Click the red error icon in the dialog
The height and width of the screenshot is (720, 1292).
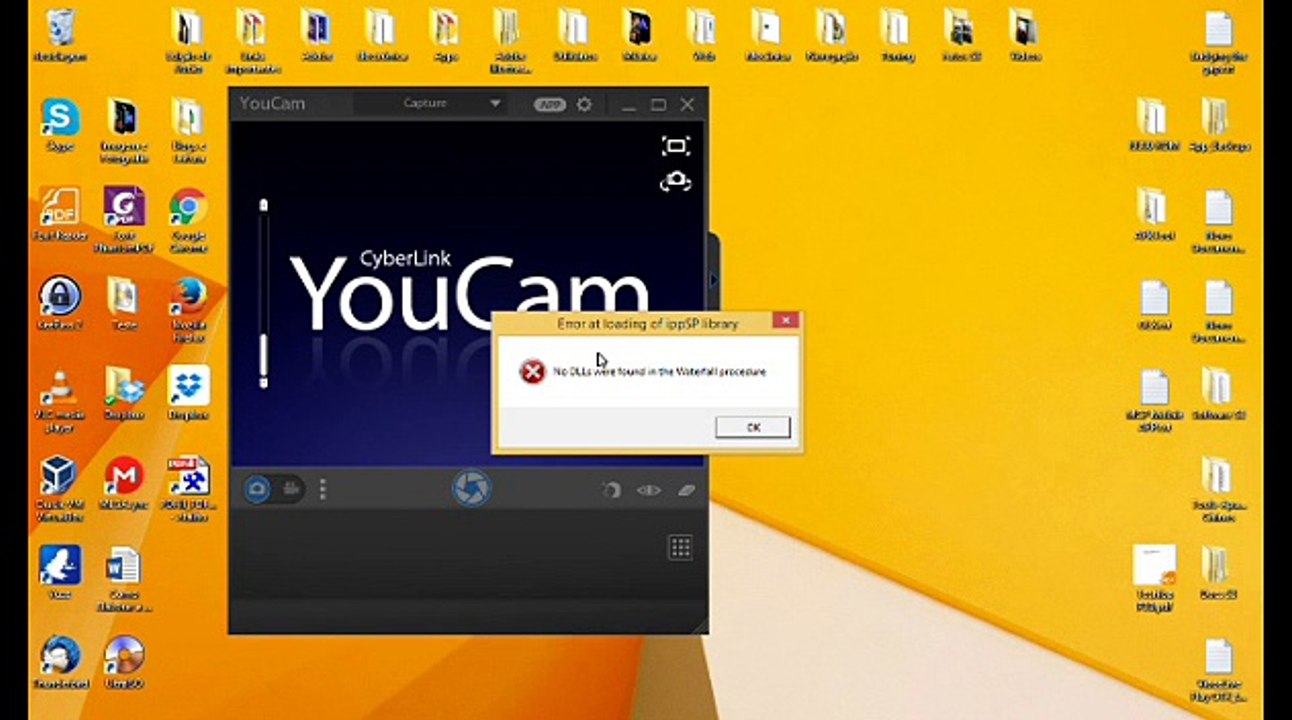click(532, 372)
